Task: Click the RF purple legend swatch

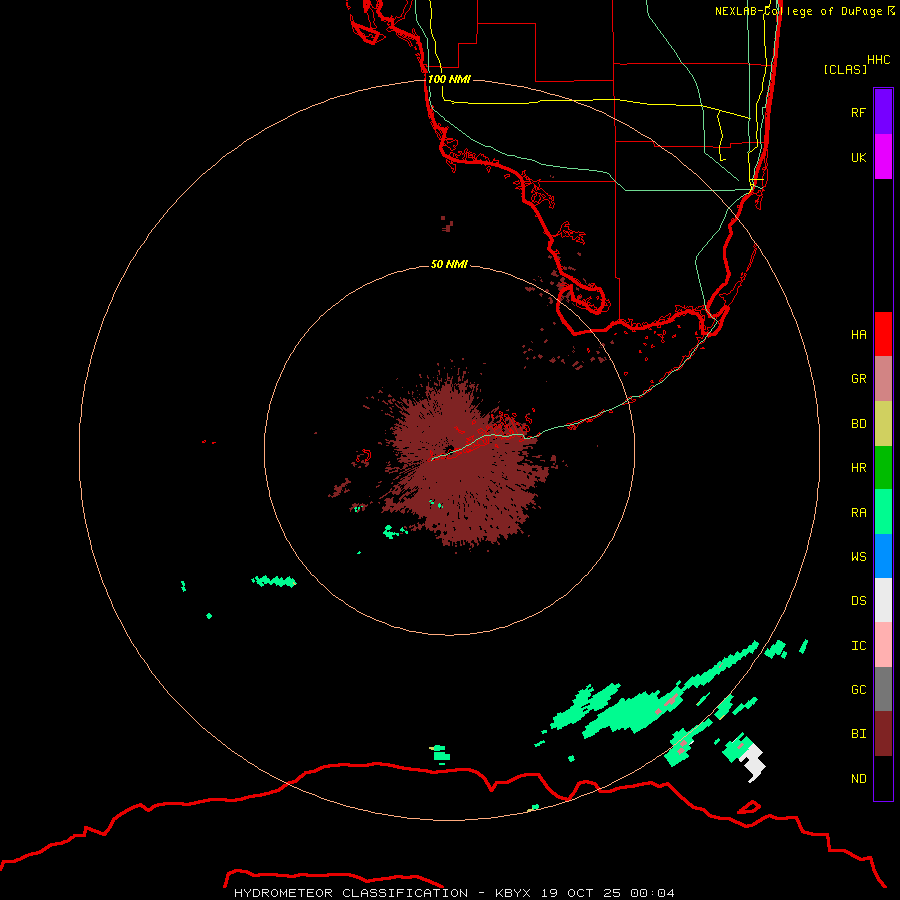Action: (x=883, y=112)
